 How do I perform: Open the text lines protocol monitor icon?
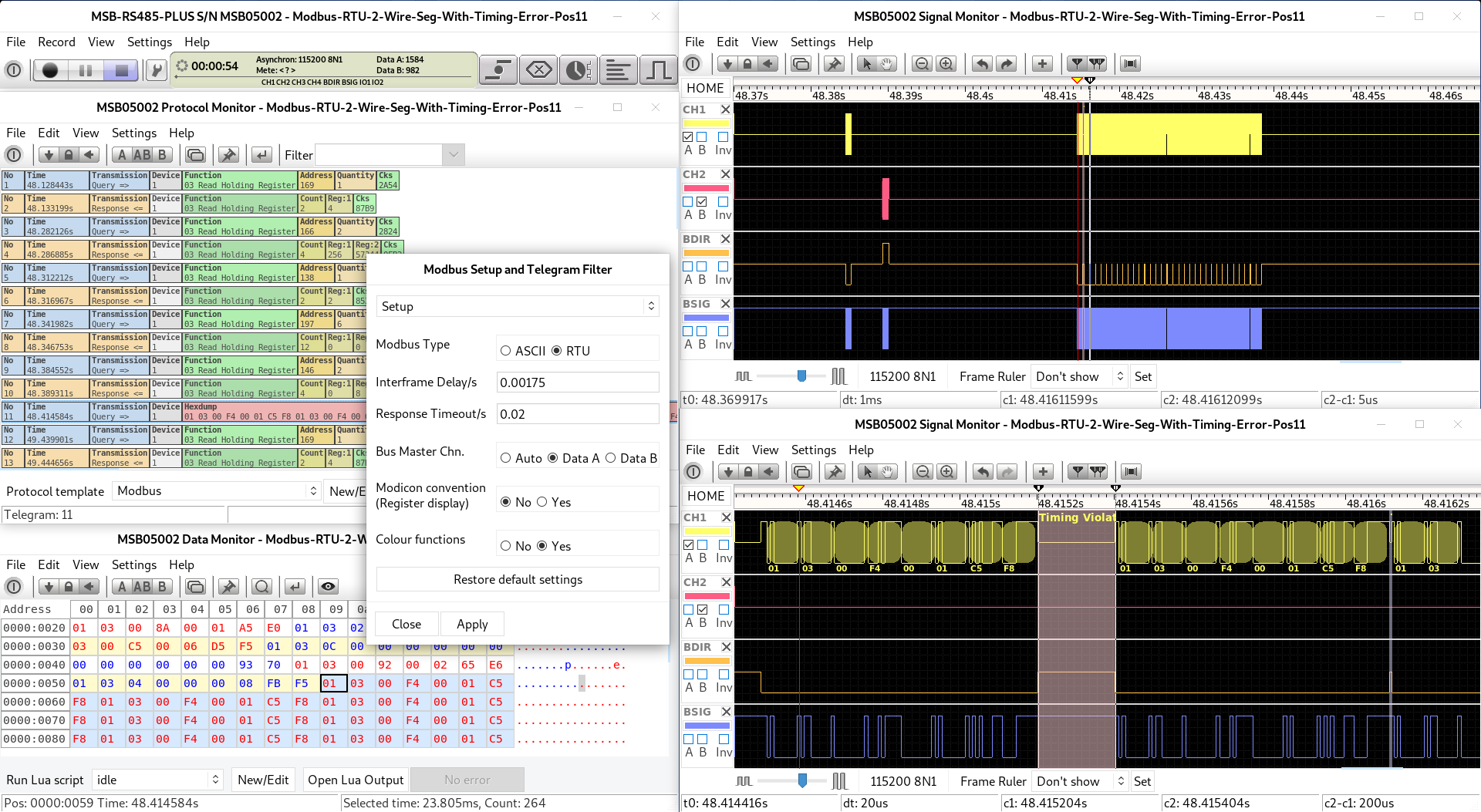point(618,70)
